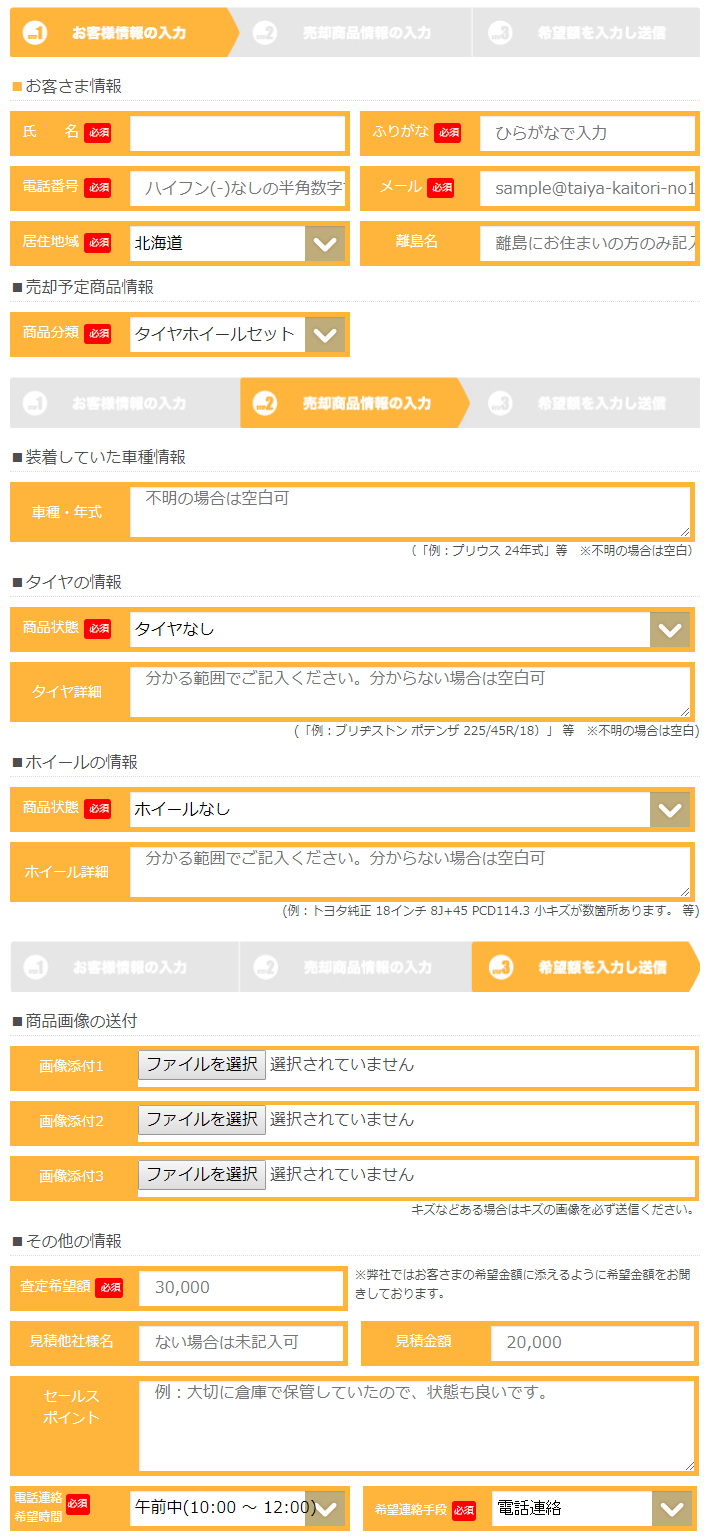This screenshot has width=704, height=1538.
Task: Click the red 必須 badge beside メール
Action: click(x=443, y=188)
